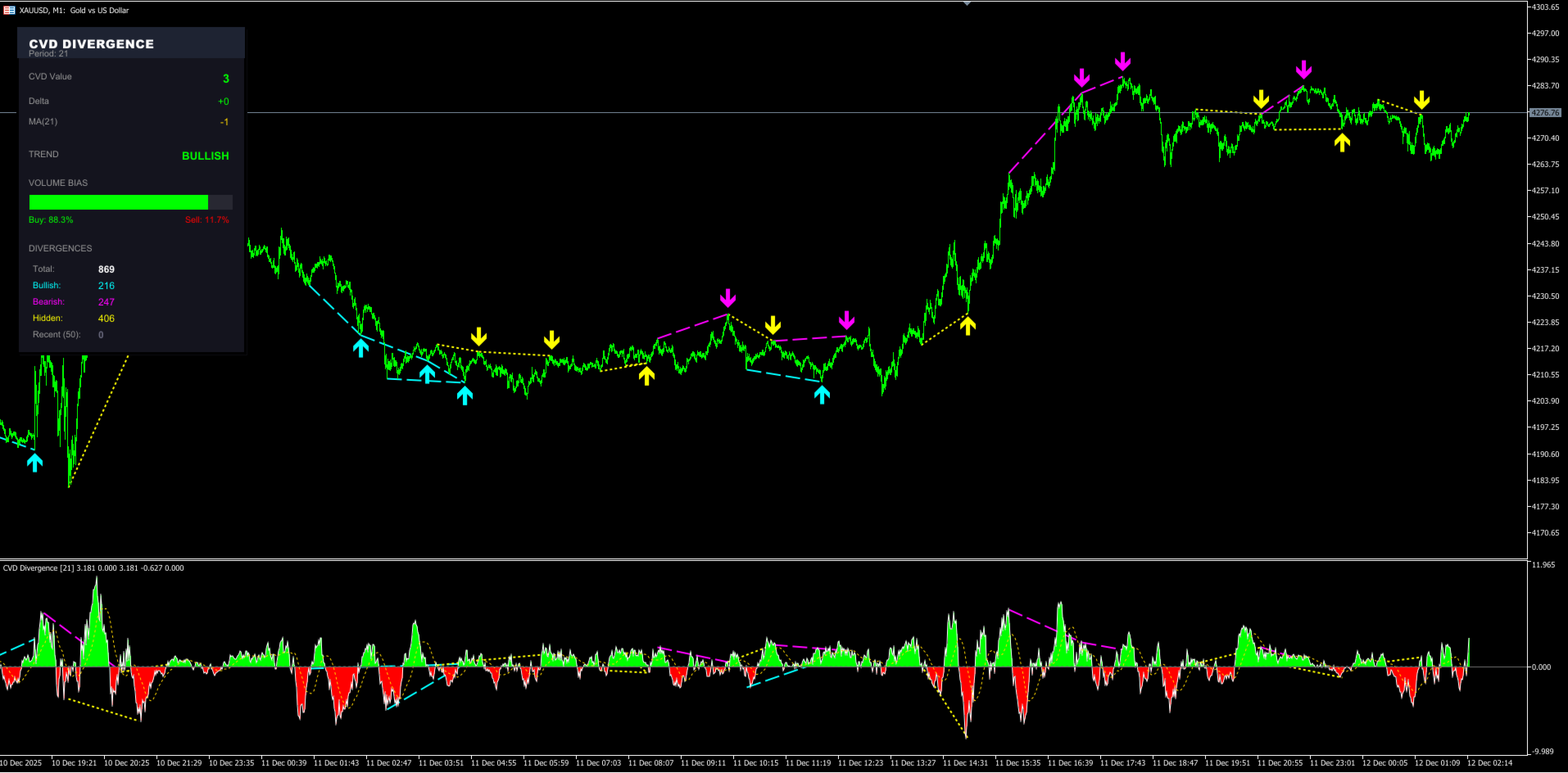This screenshot has height=773, width=1568.
Task: Click the rightmost magenta bearish down arrow
Action: 1303,70
